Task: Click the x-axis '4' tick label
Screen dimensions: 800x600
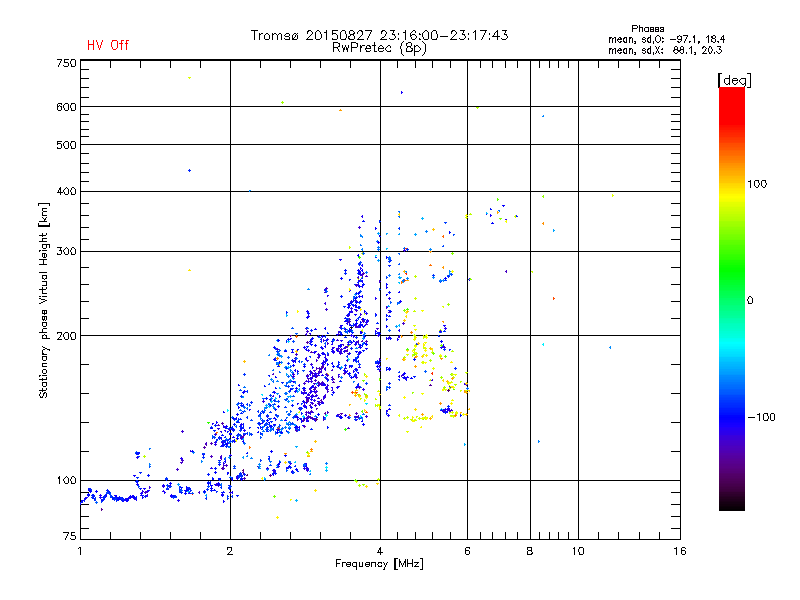Action: [380, 551]
